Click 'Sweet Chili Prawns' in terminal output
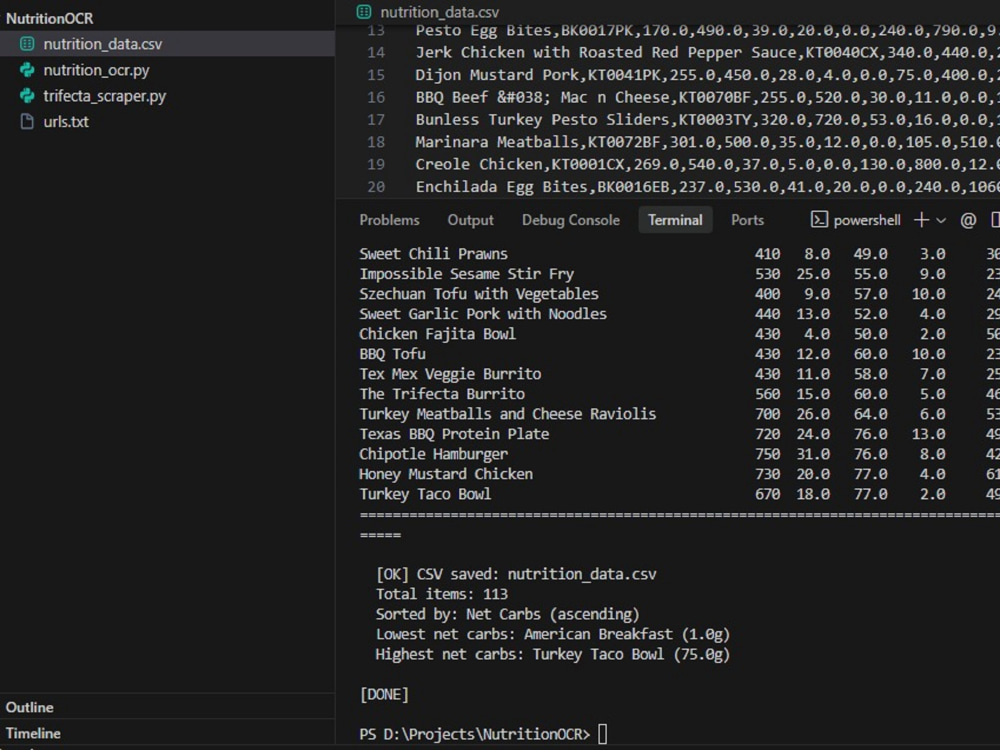This screenshot has height=750, width=1000. tap(433, 254)
